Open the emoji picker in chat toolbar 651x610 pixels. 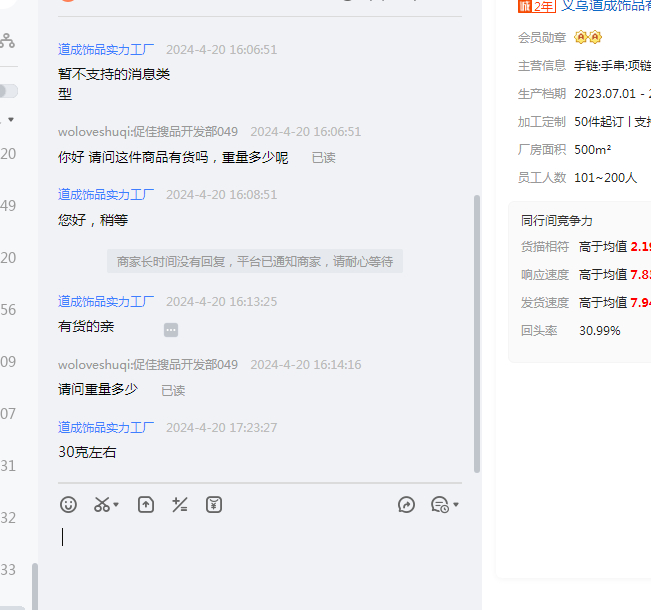[68, 505]
